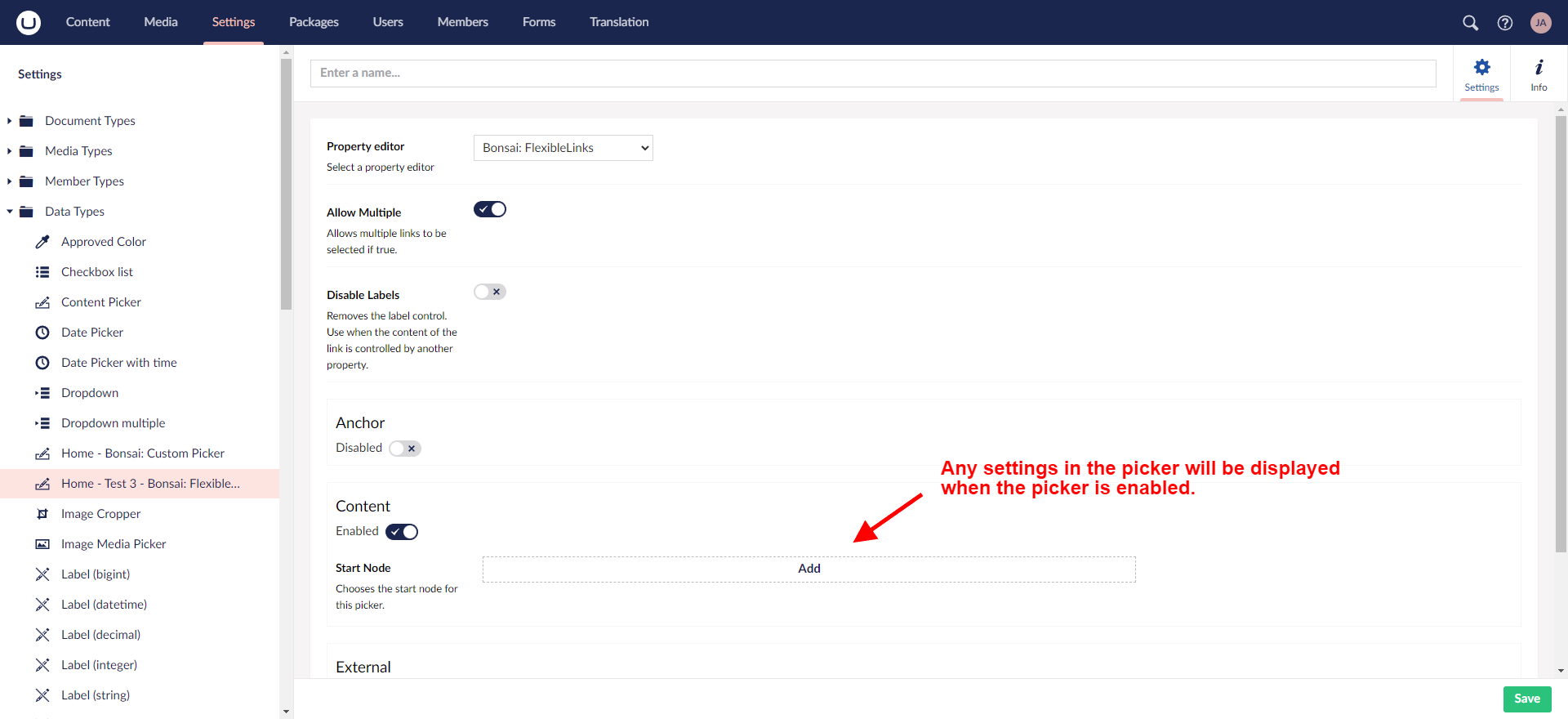
Task: Open the JA user avatar
Action: (1540, 23)
